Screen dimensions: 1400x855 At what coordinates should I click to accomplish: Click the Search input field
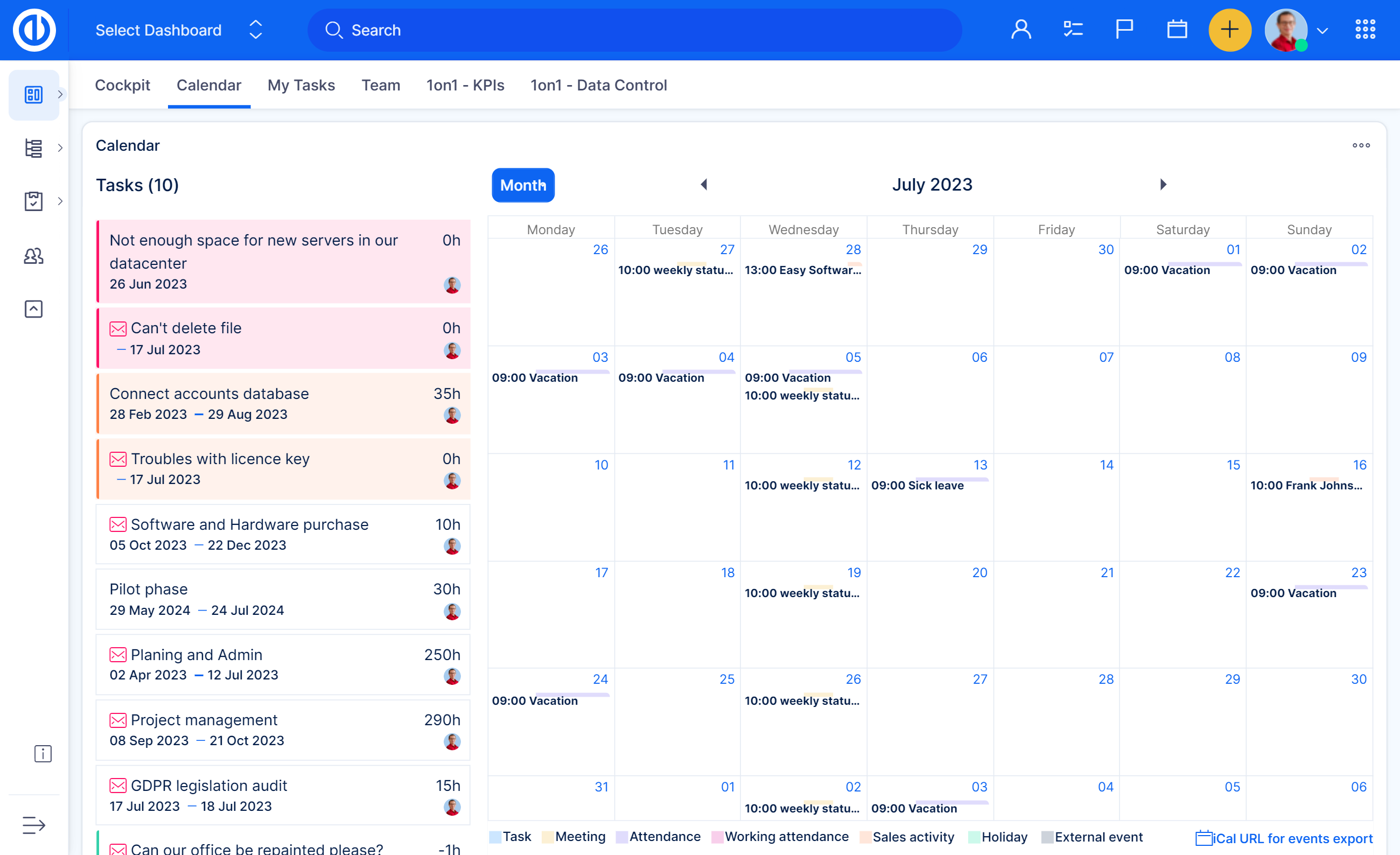634,30
